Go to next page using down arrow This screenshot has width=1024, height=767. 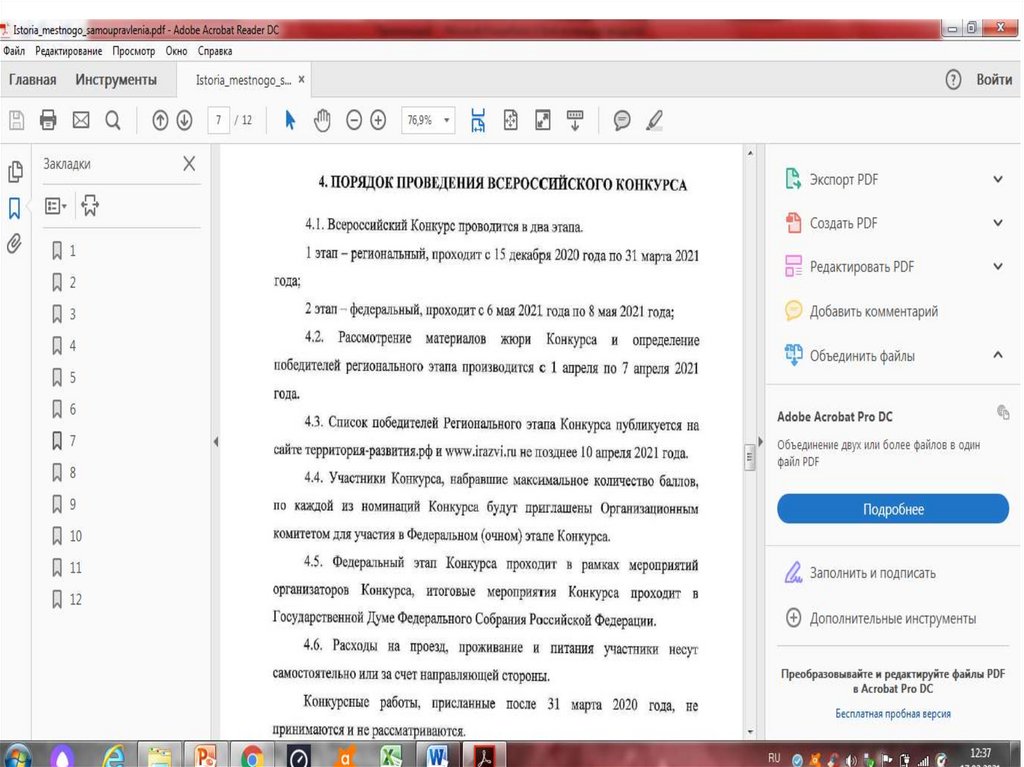(x=184, y=121)
